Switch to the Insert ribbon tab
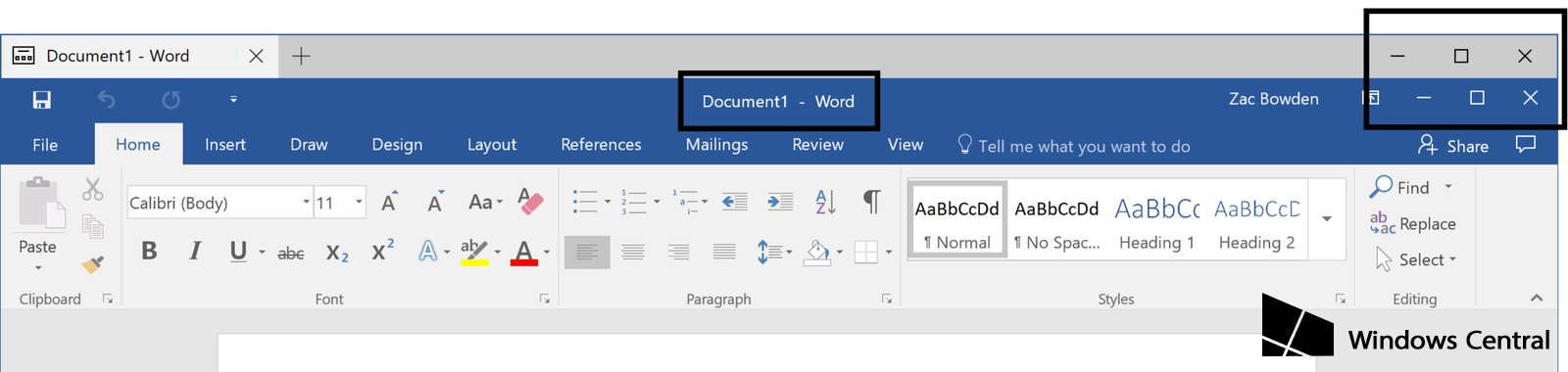1568x372 pixels. pos(225,144)
